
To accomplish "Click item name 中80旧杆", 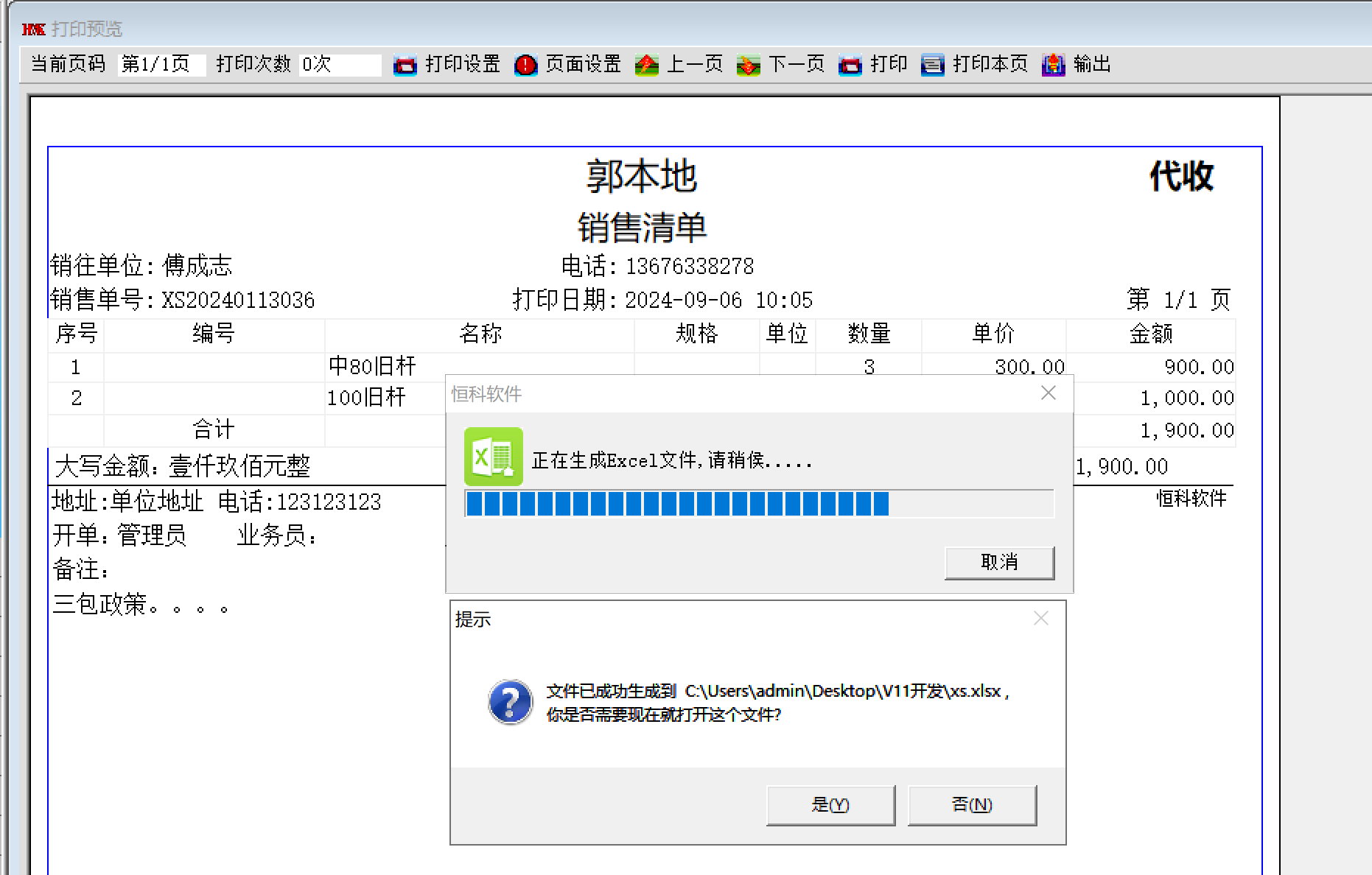I will tap(372, 366).
